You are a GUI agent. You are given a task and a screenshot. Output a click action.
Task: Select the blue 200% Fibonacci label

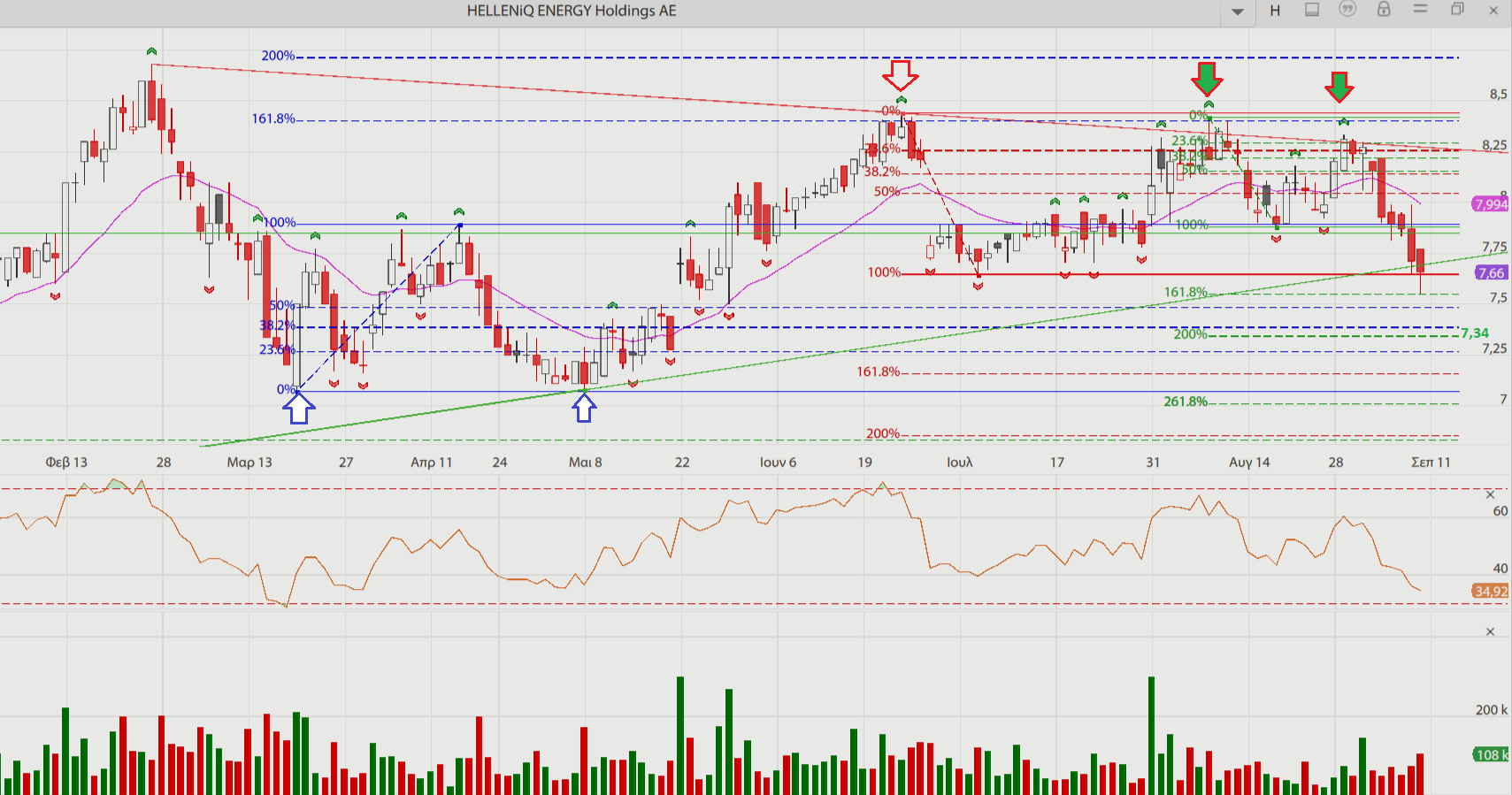(278, 56)
